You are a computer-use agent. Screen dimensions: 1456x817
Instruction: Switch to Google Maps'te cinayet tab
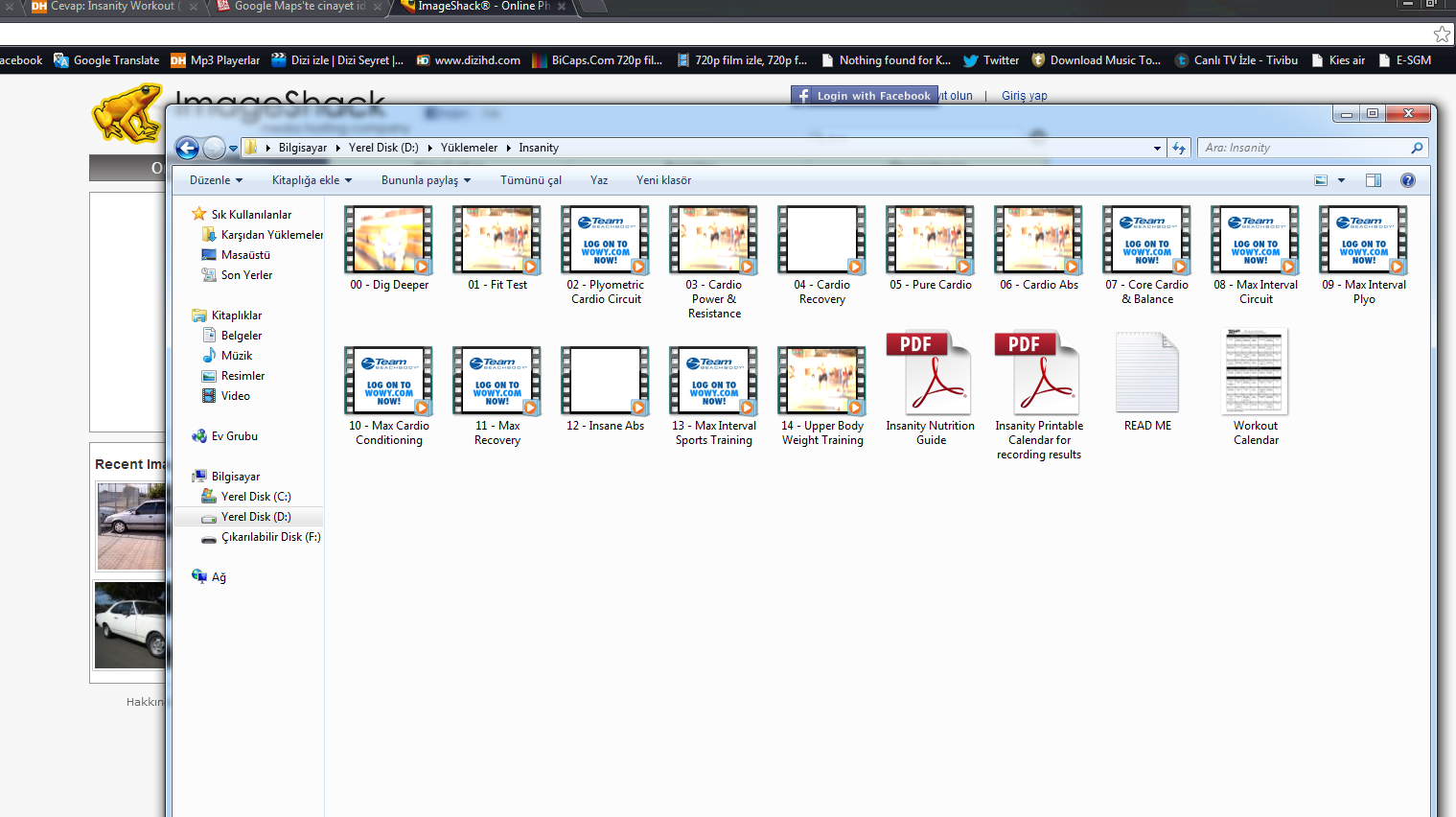tap(298, 7)
